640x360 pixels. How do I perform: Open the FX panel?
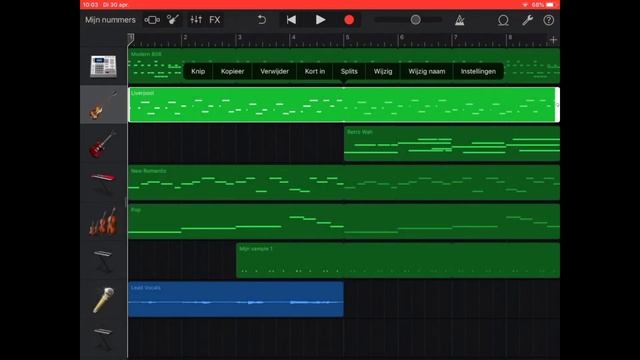215,20
